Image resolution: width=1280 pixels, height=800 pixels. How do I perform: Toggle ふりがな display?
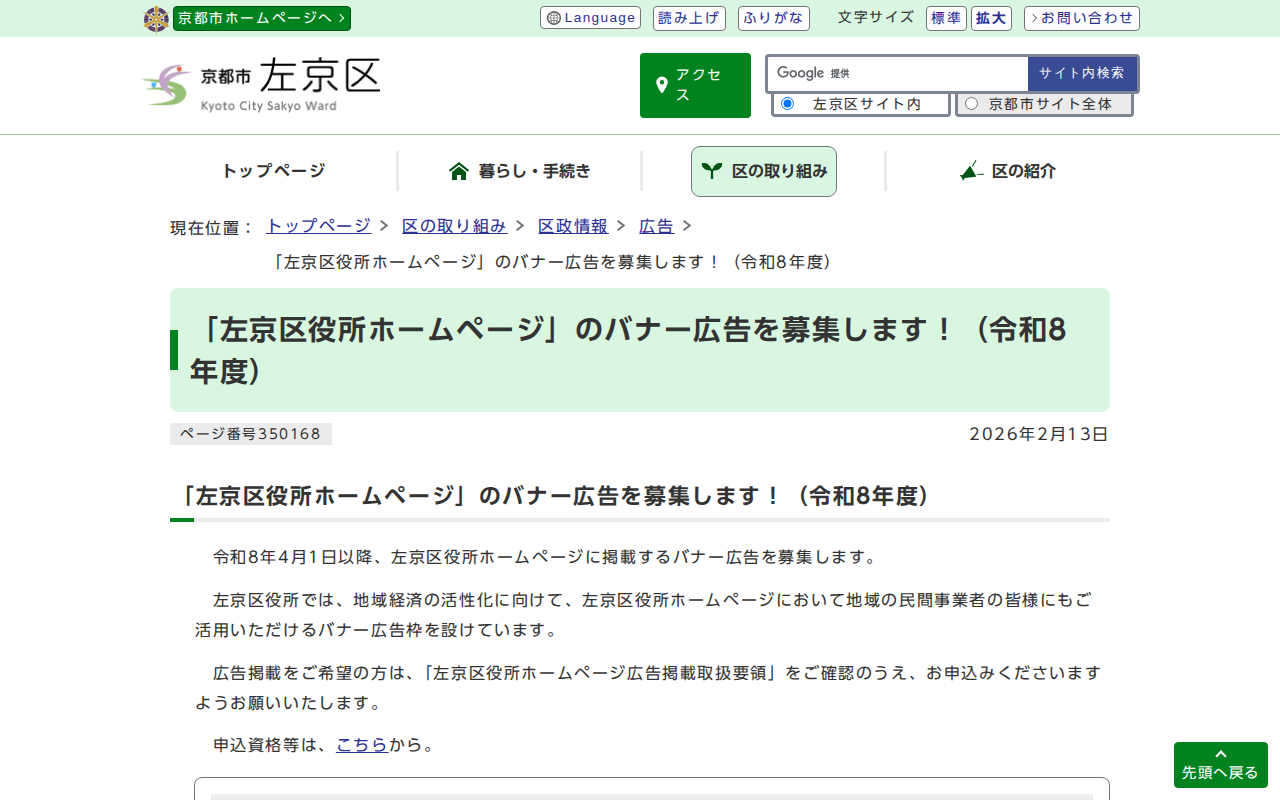[773, 18]
